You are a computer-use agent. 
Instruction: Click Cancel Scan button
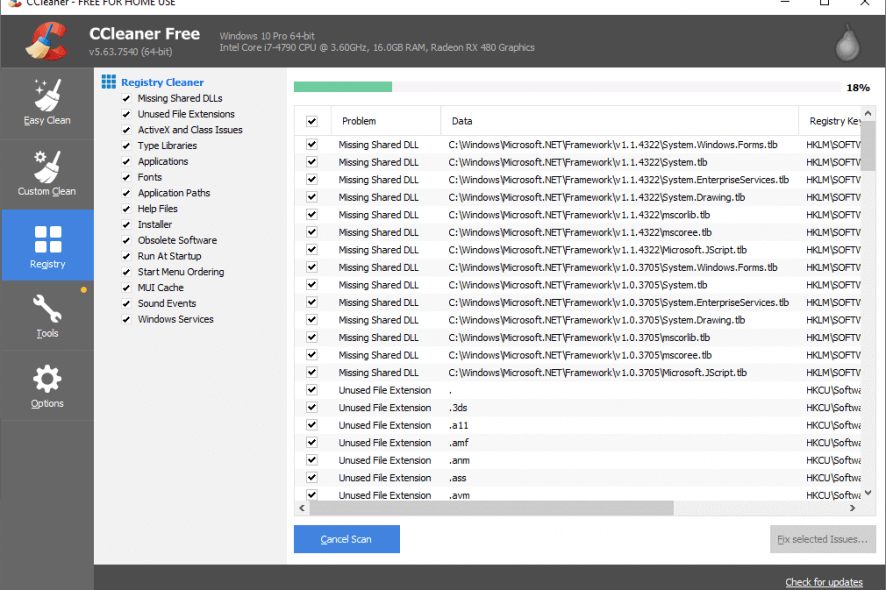point(346,539)
